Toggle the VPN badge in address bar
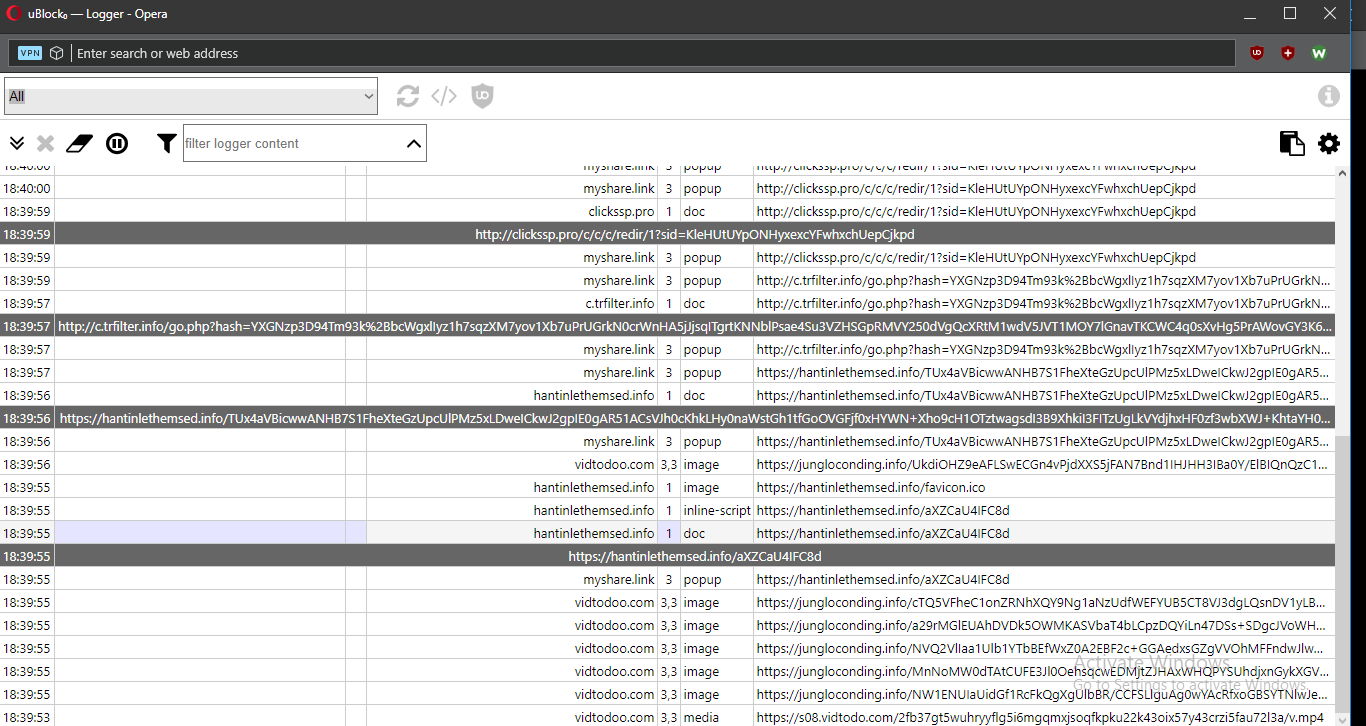 click(30, 52)
